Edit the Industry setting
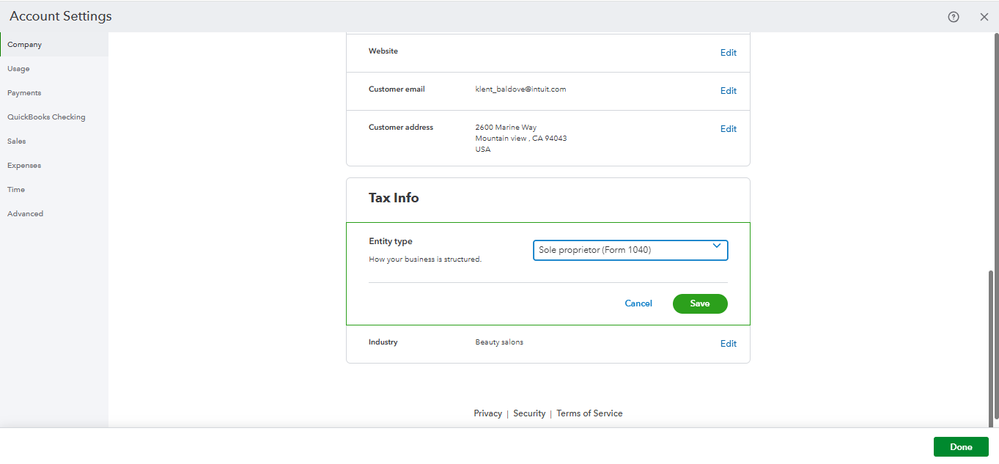The height and width of the screenshot is (464, 999). 728,343
